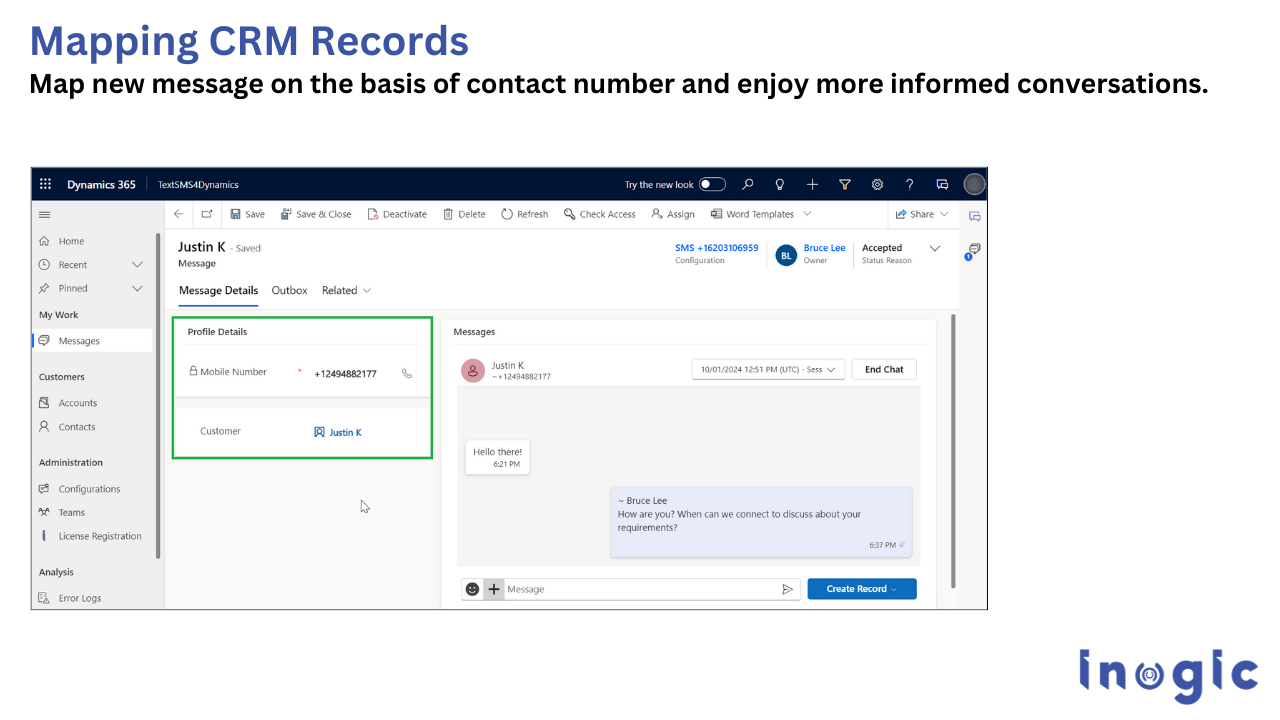1280x720 pixels.
Task: Click Justin K chat avatar icon
Action: click(473, 370)
